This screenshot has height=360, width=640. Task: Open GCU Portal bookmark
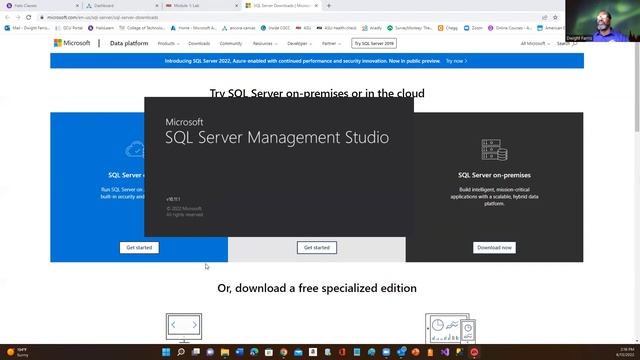click(x=69, y=28)
